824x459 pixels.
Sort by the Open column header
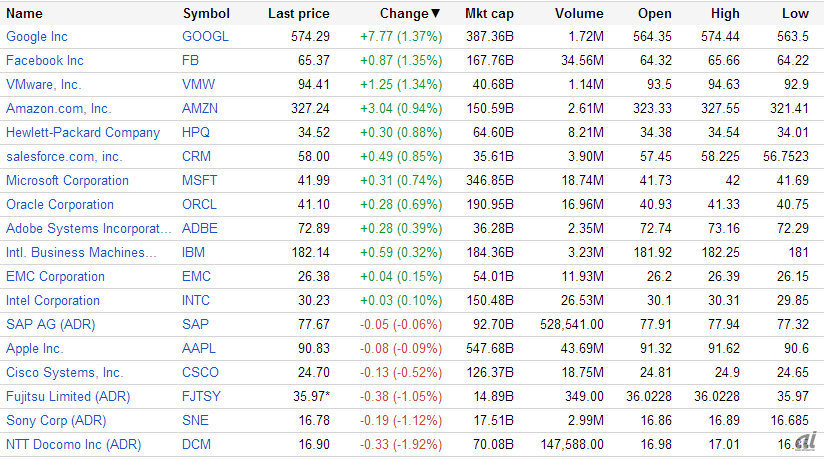pos(655,14)
